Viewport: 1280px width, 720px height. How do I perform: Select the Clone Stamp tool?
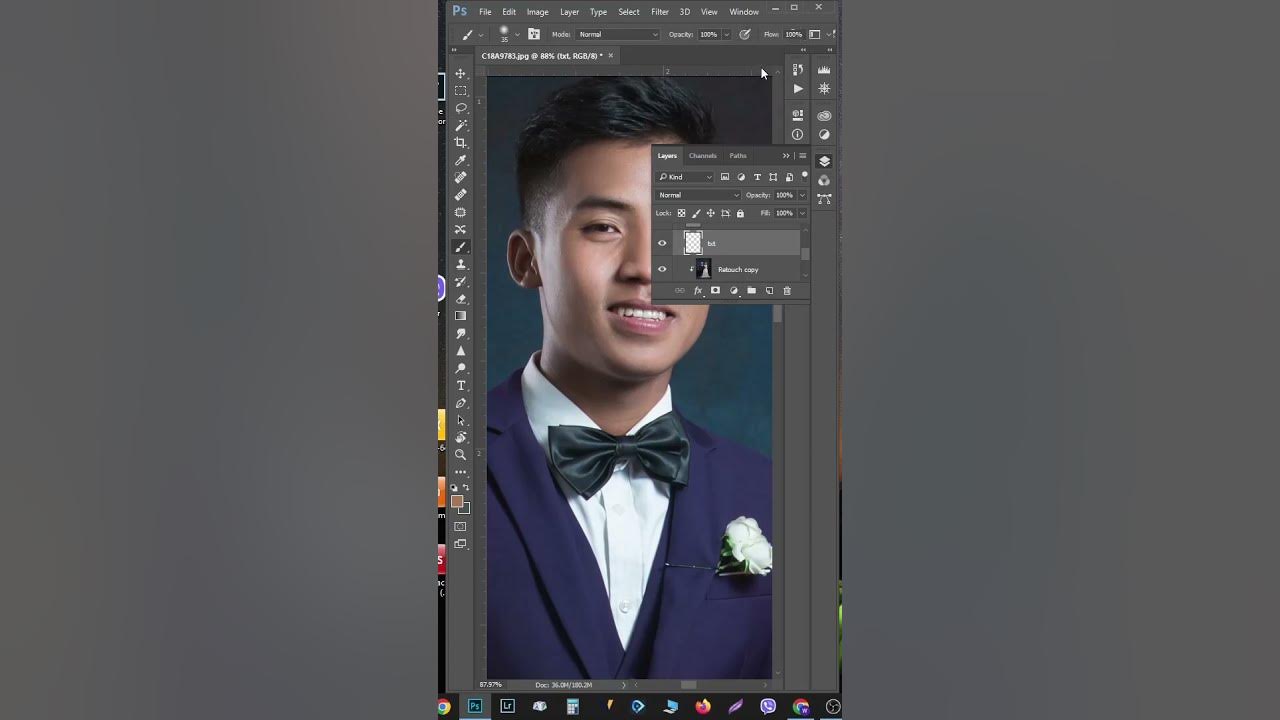point(461,266)
